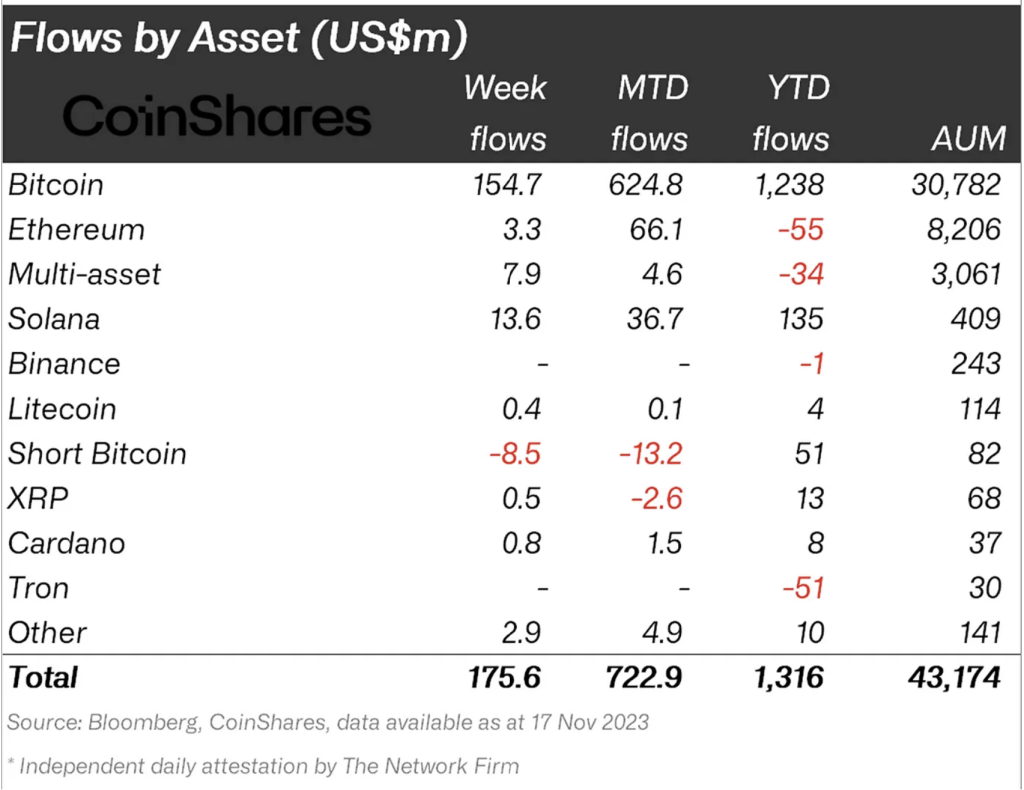Click the "Flows by Asset (US$m)" title
The width and height of the screenshot is (1024, 790).
[x=239, y=38]
